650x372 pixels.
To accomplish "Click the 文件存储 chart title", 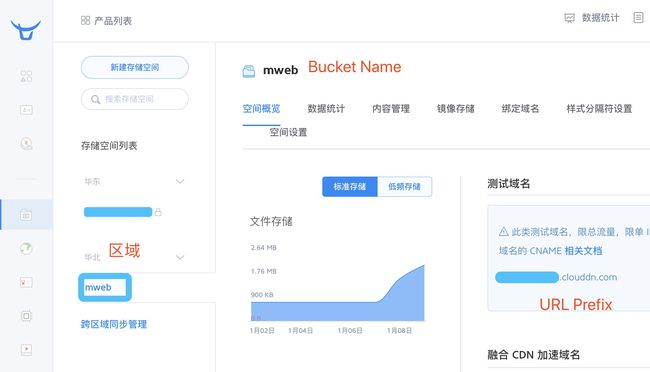I will coord(271,221).
